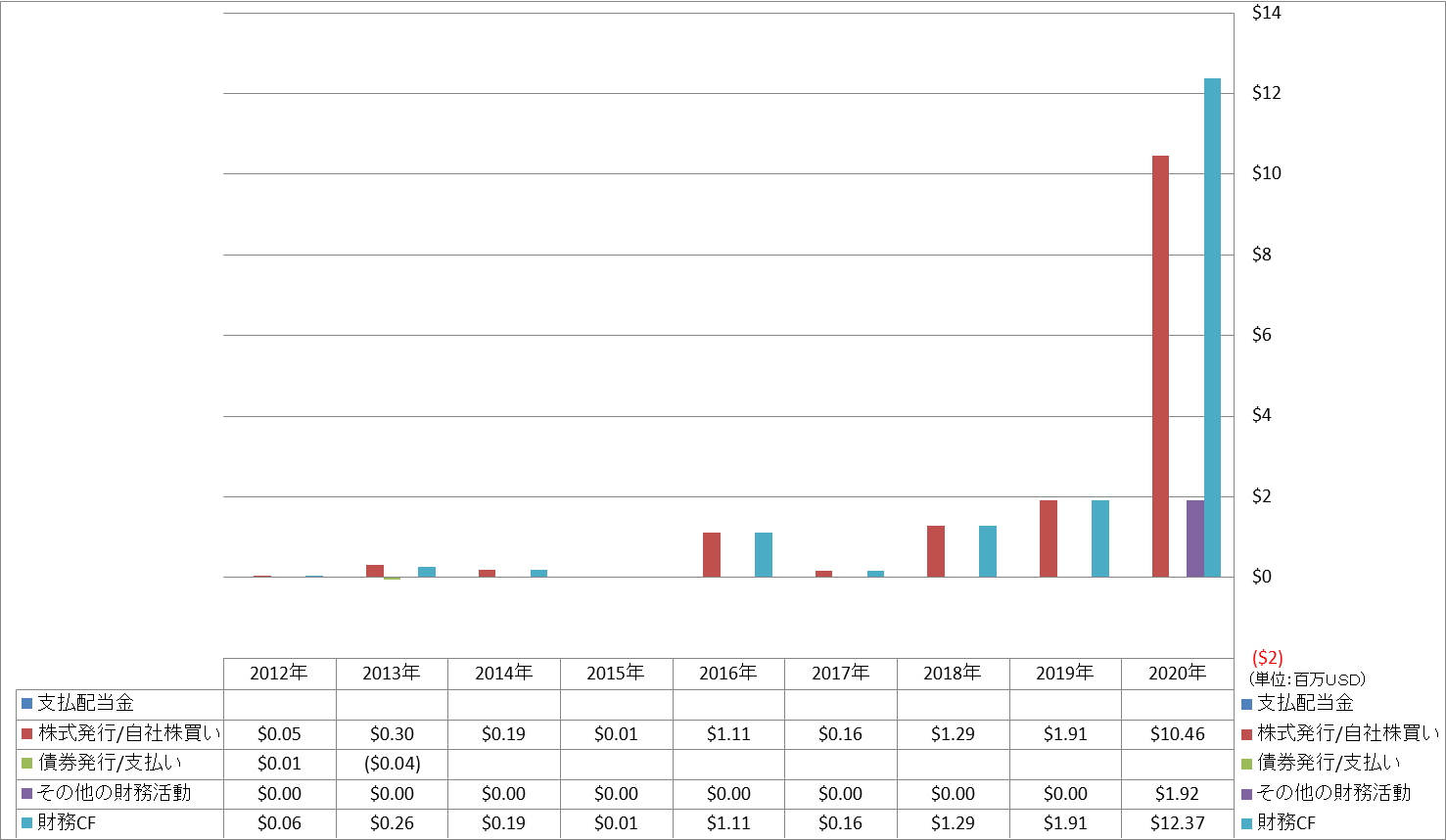
Task: Select the tall red 2020 株式発行 bar
Action: point(1160,366)
